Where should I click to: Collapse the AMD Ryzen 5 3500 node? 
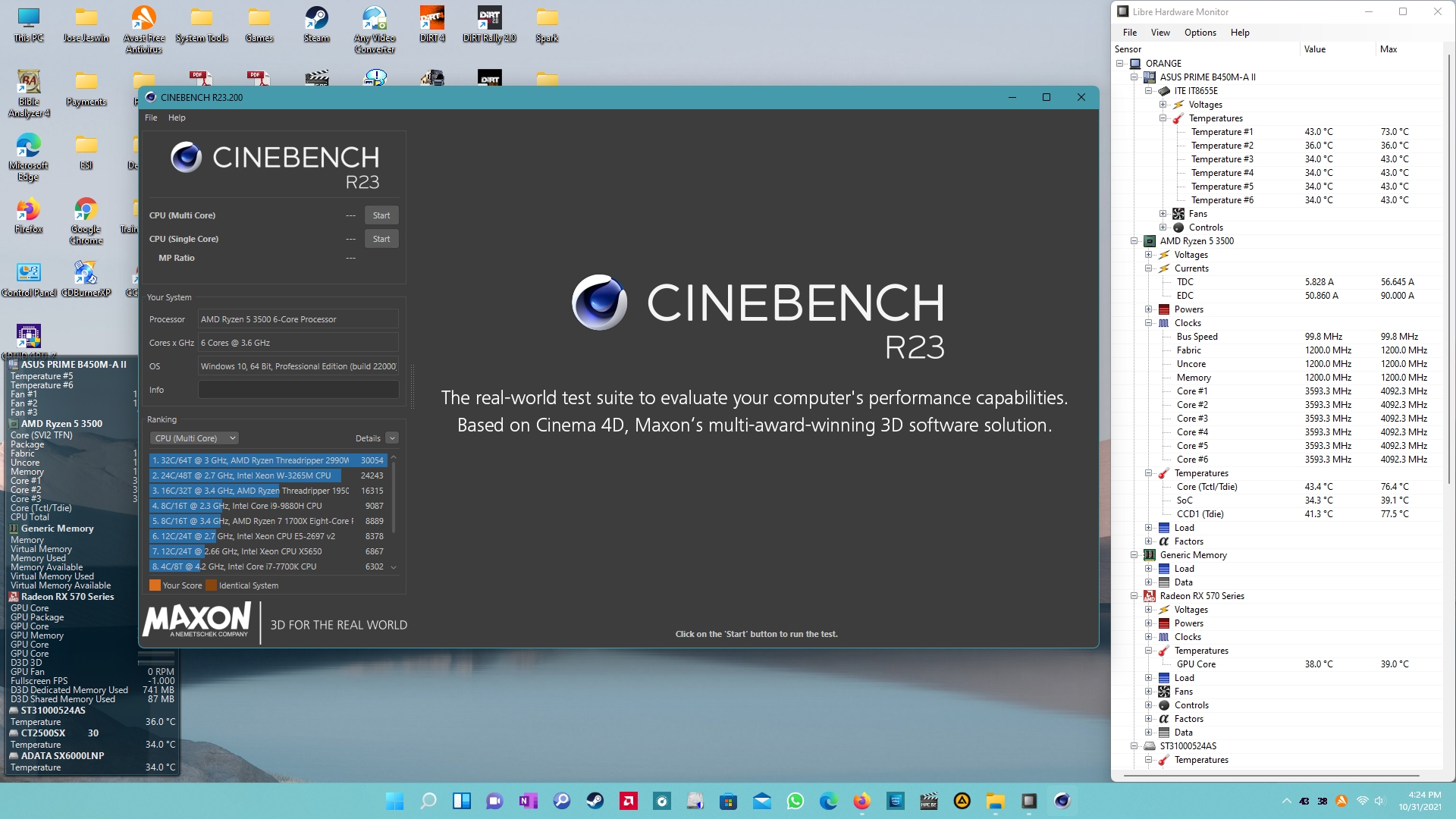point(1134,241)
